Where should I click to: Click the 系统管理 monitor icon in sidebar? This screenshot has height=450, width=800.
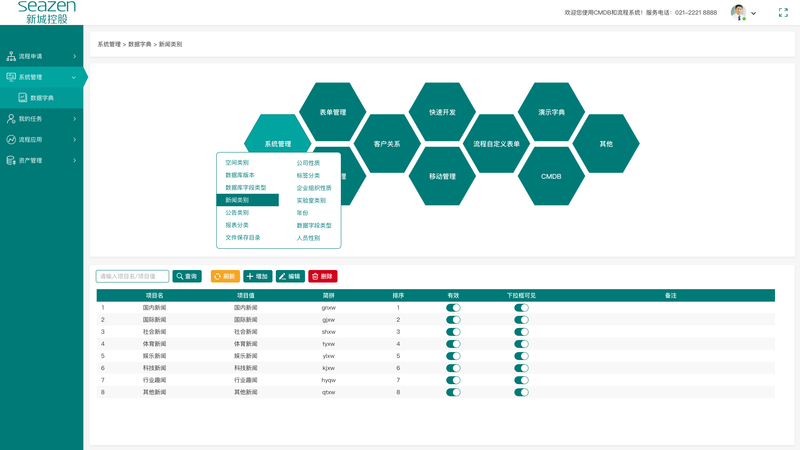[x=11, y=77]
